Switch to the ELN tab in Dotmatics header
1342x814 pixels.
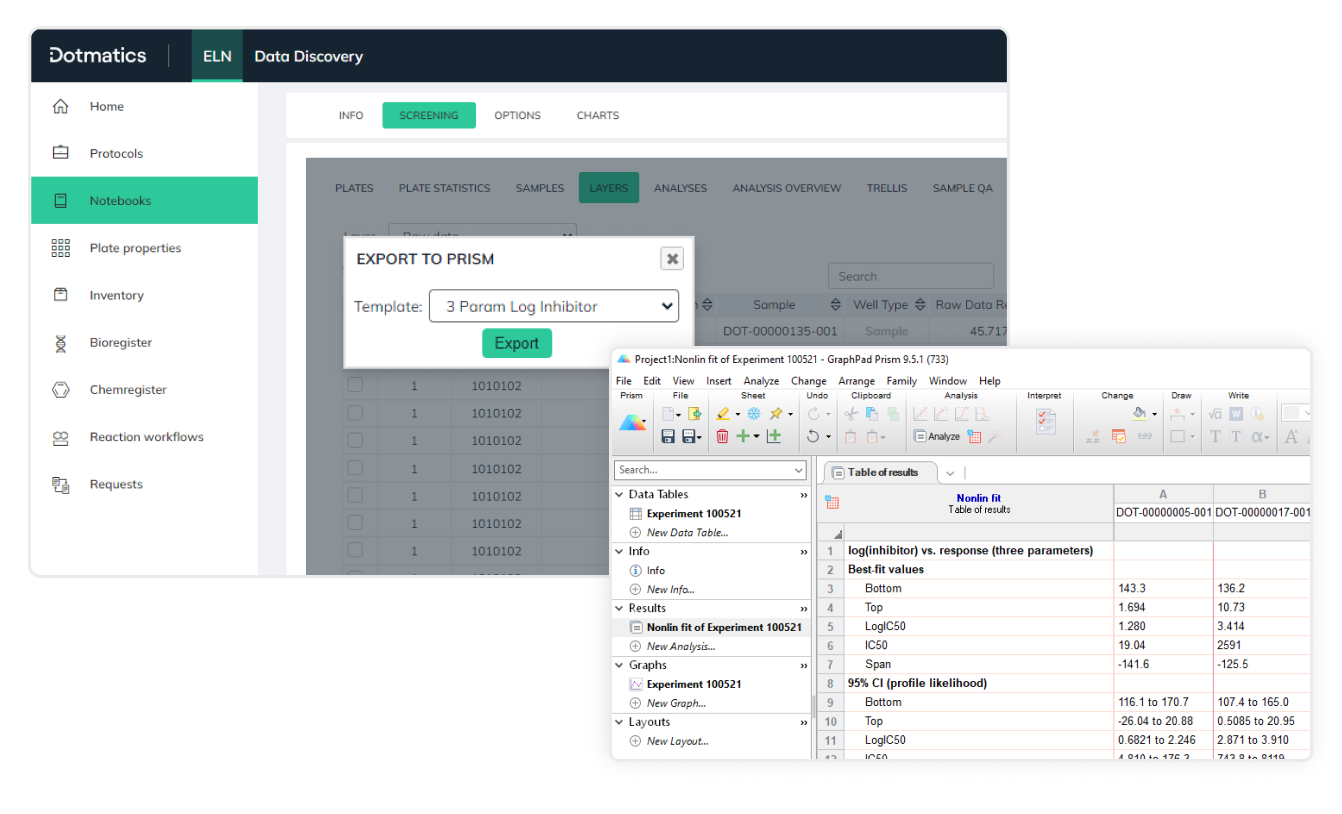[x=217, y=56]
